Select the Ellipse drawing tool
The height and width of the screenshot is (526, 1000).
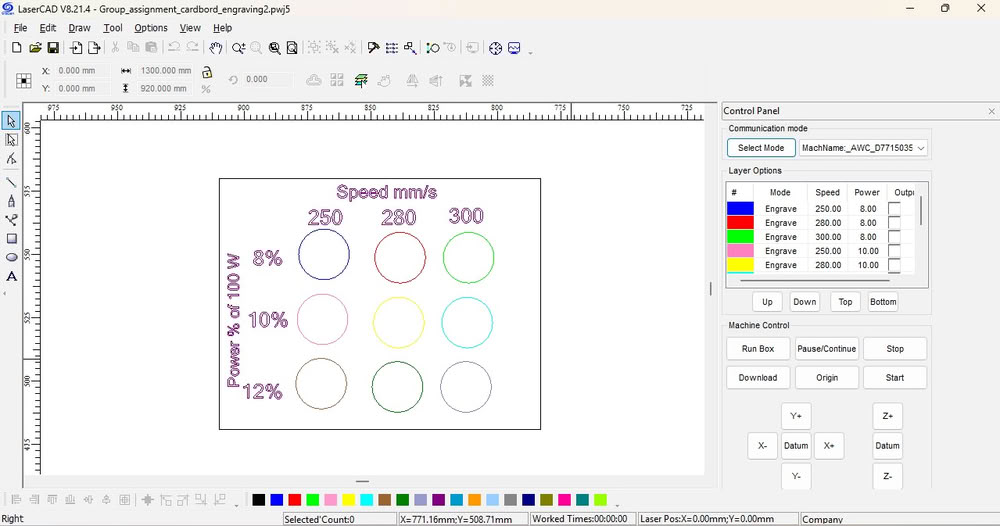point(11,258)
